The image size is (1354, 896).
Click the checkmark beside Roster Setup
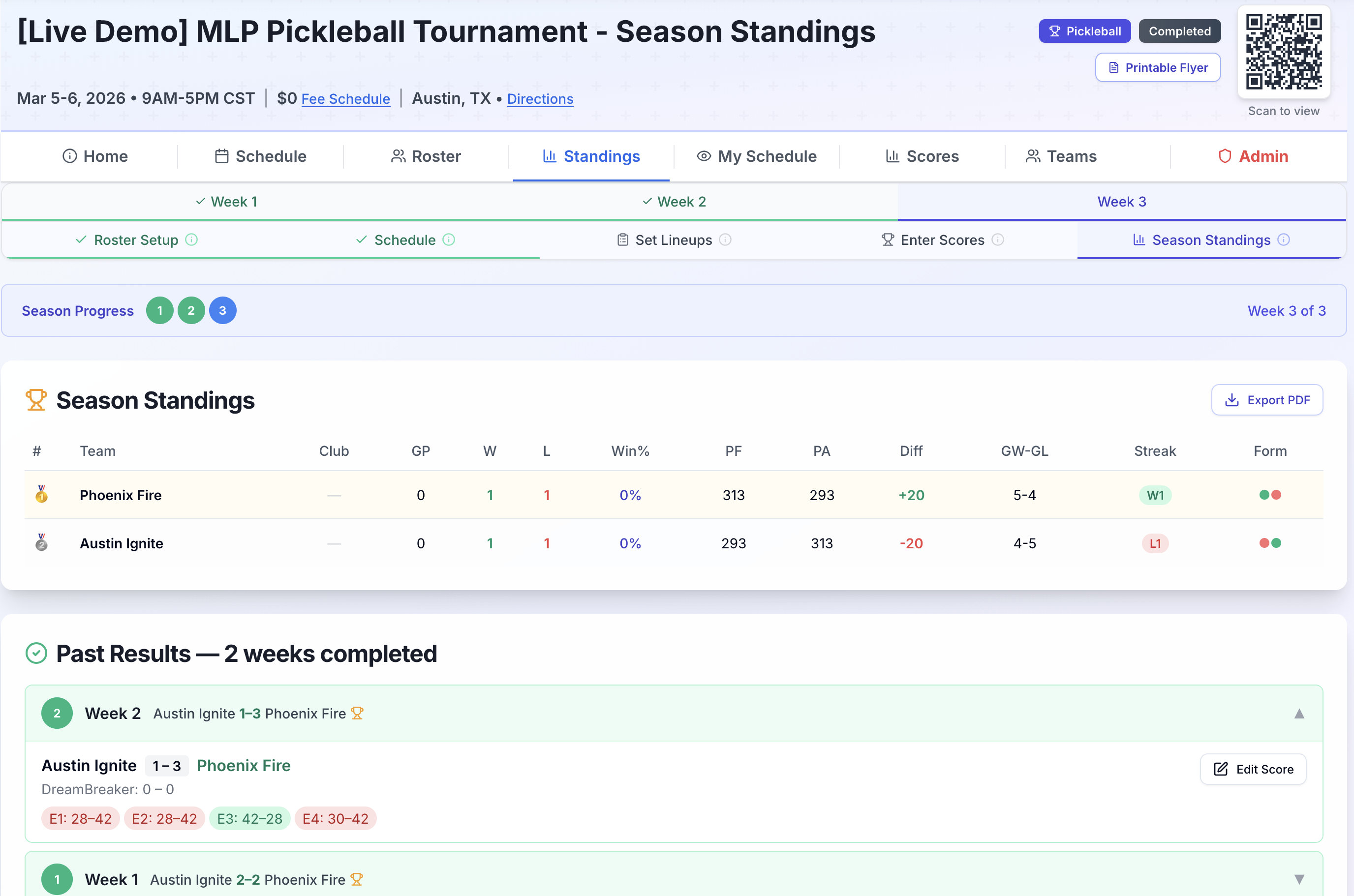coord(81,239)
